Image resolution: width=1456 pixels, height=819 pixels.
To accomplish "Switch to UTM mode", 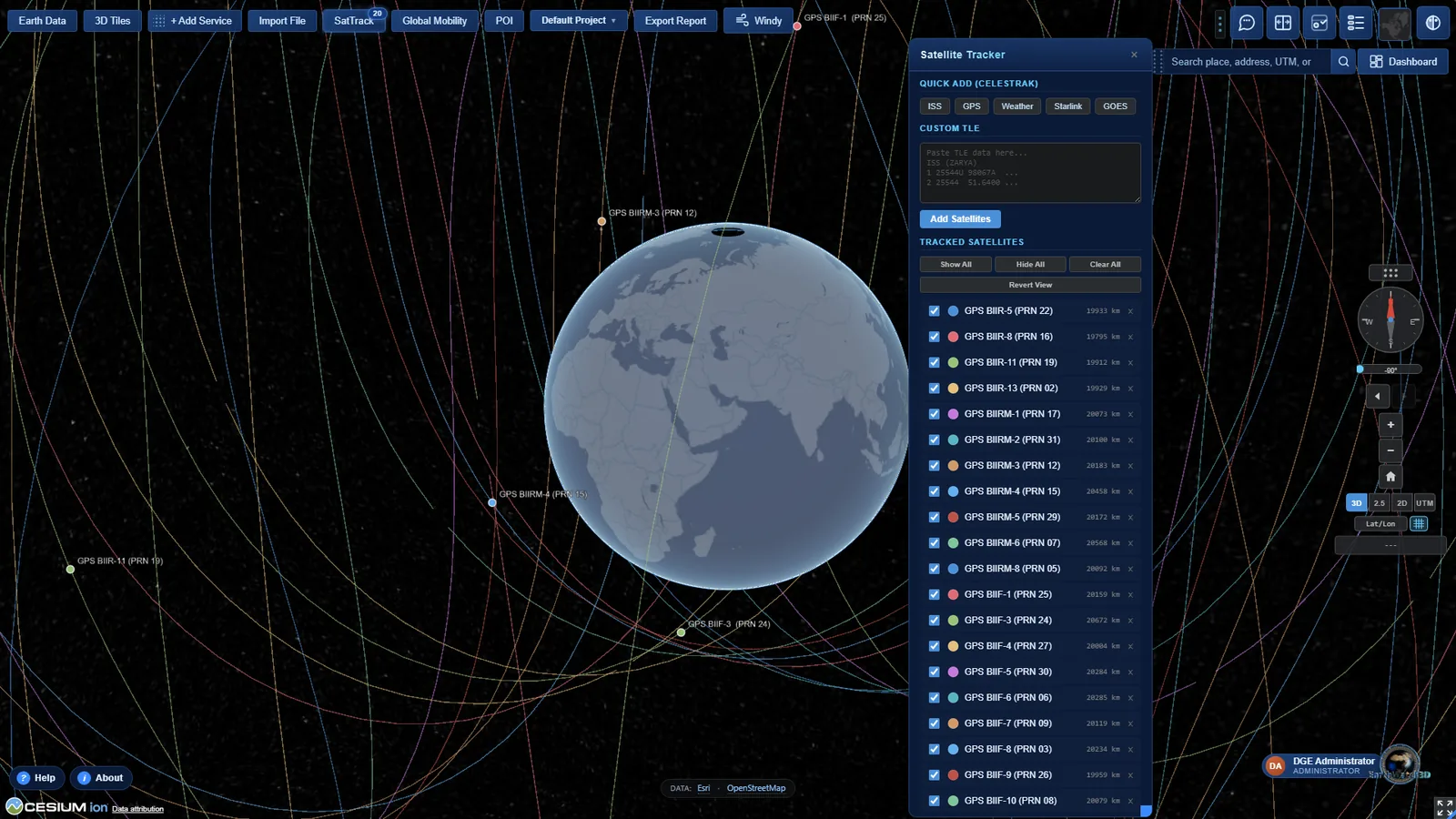I will 1424,502.
